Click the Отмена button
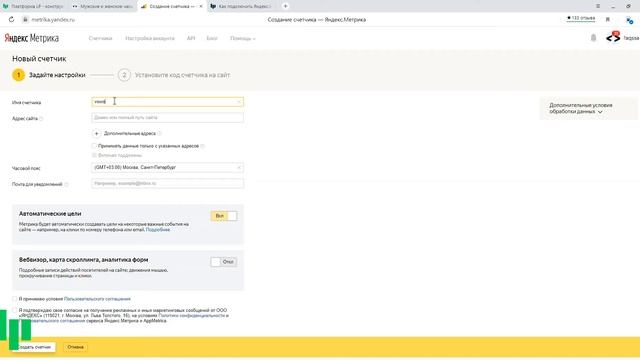This screenshot has height=360, width=640. coord(76,347)
